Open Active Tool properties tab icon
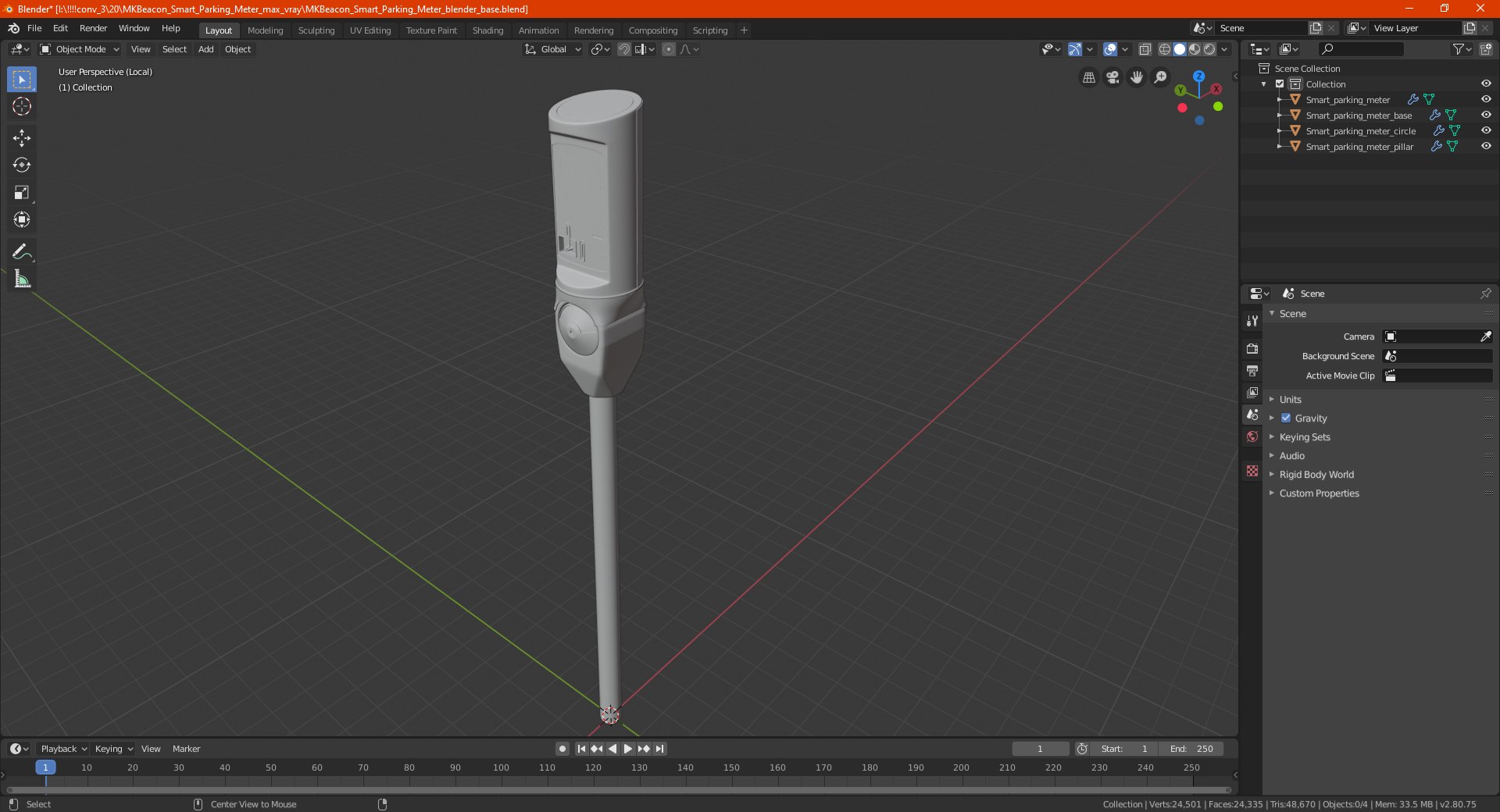Screen dimensions: 1500x812 [1252, 321]
